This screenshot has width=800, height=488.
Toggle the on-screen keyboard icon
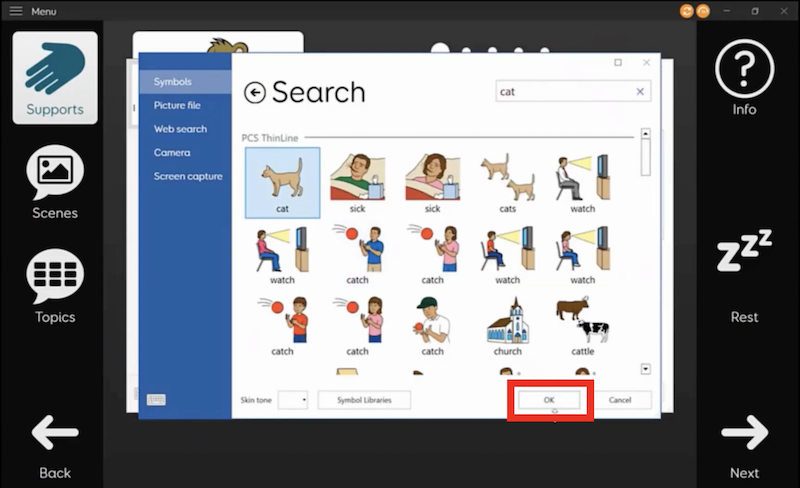[156, 399]
